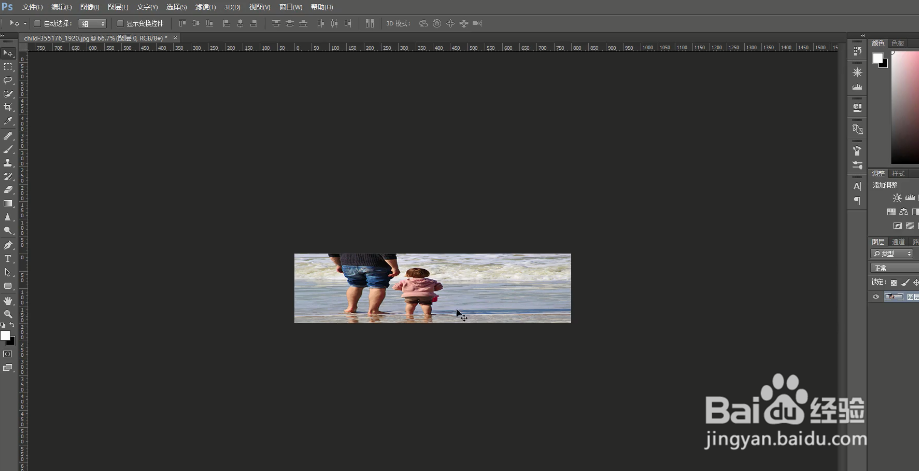Select the Quick Selection tool
The image size is (919, 471).
(x=8, y=94)
